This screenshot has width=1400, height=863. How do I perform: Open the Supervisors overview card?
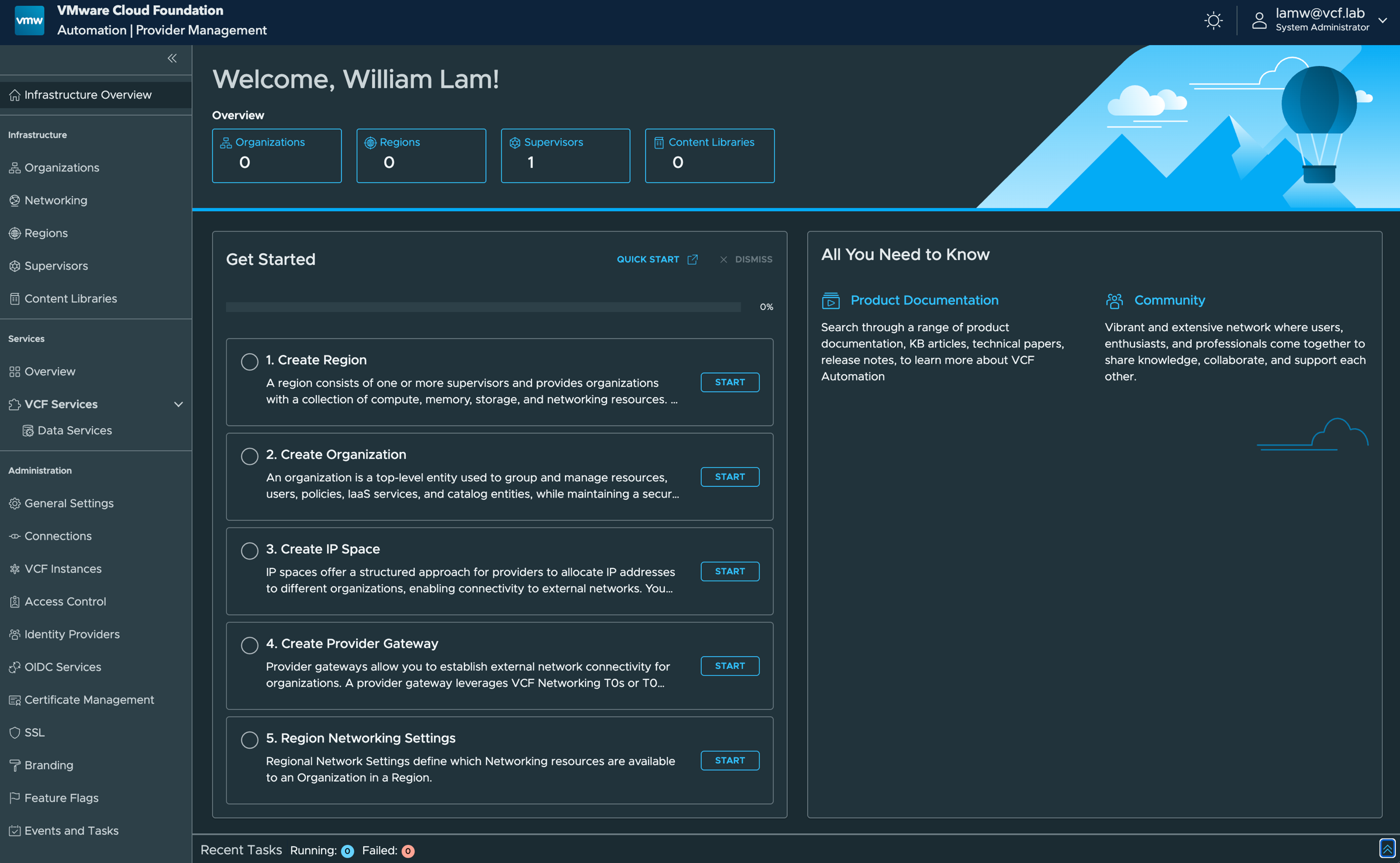coord(565,155)
